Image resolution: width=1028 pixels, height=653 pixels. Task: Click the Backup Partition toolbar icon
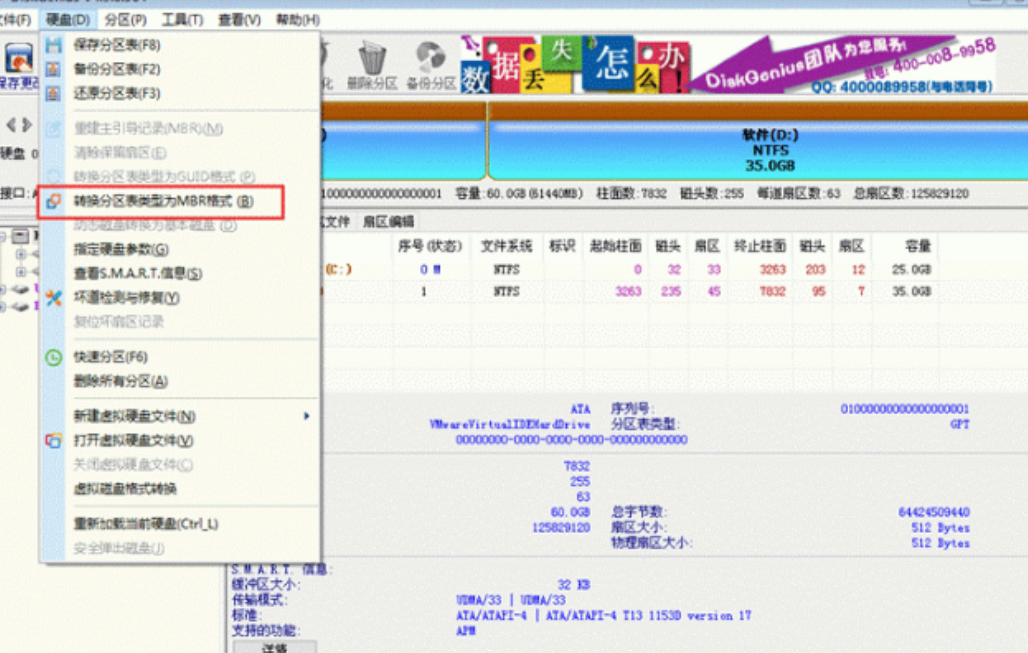click(431, 57)
